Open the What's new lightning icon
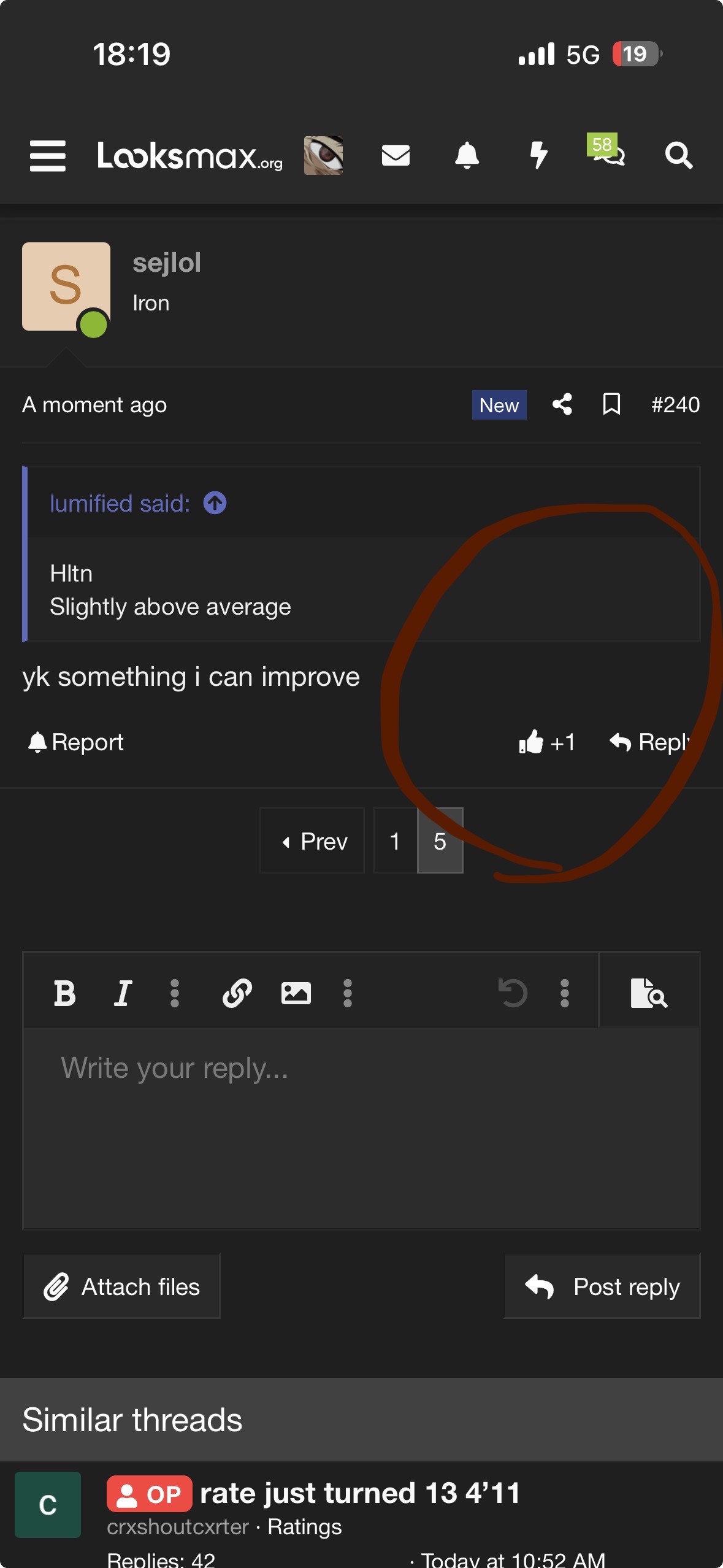The height and width of the screenshot is (1568, 723). [538, 155]
